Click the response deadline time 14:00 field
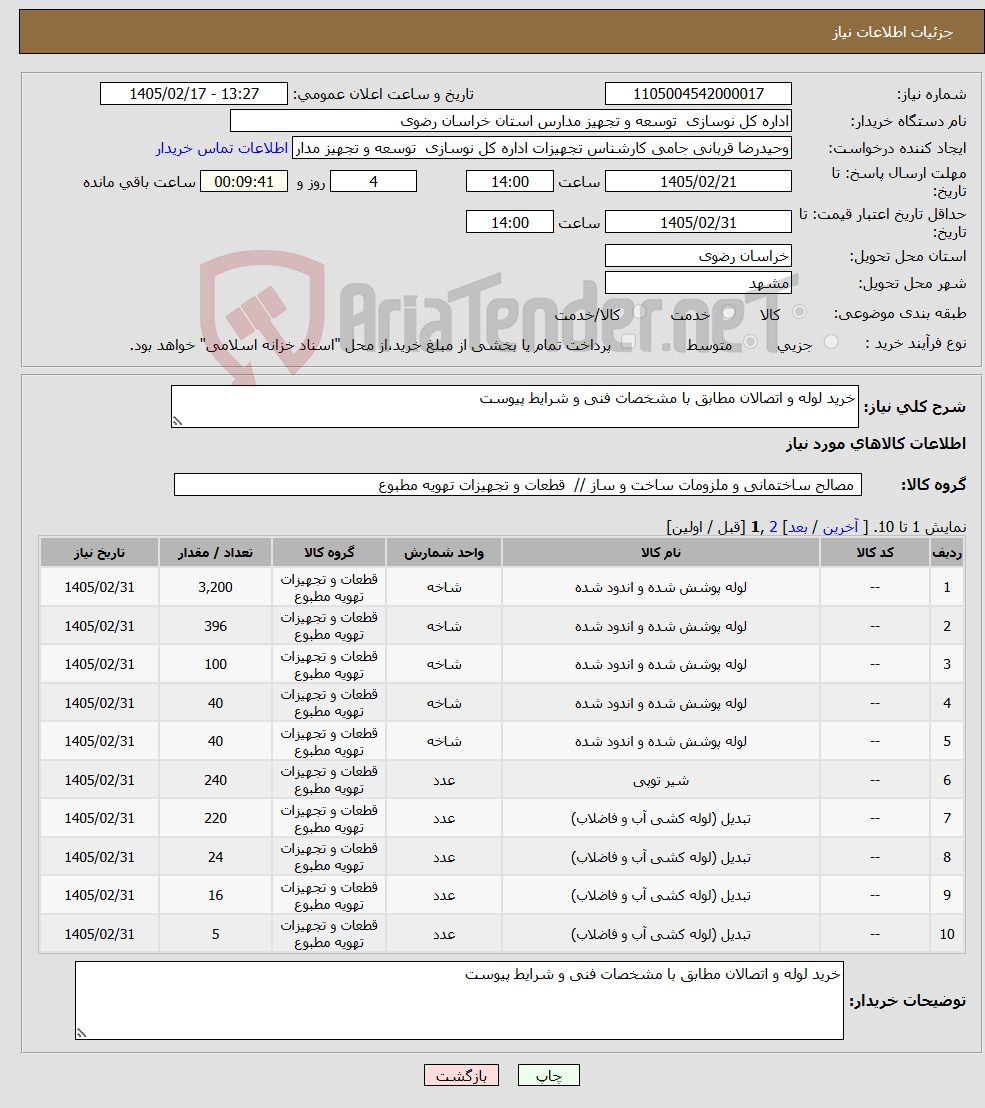Image resolution: width=985 pixels, height=1108 pixels. [509, 182]
